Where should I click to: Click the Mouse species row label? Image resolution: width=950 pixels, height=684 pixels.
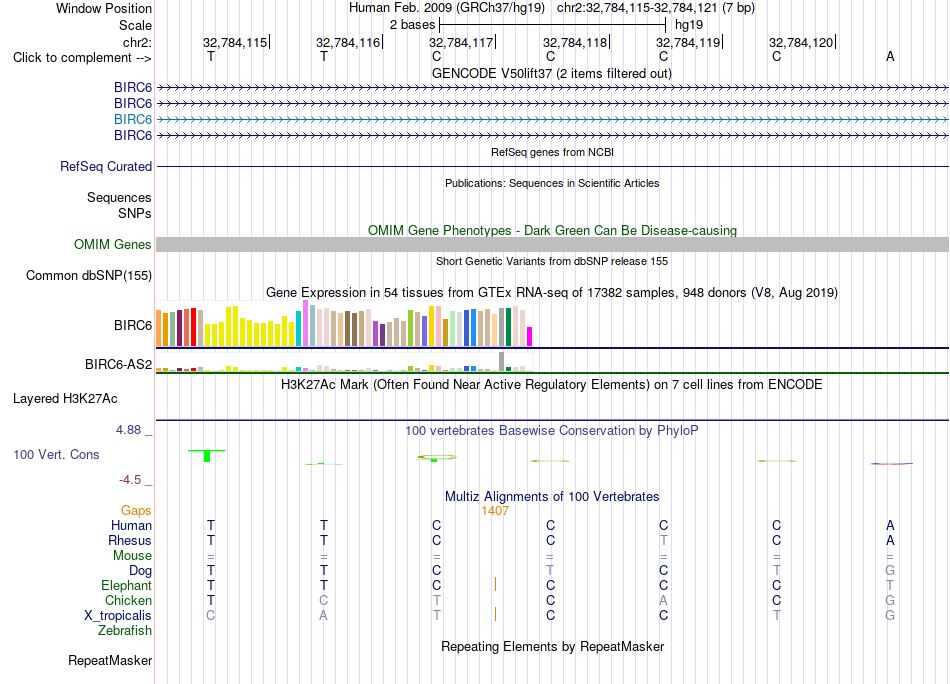[132, 556]
